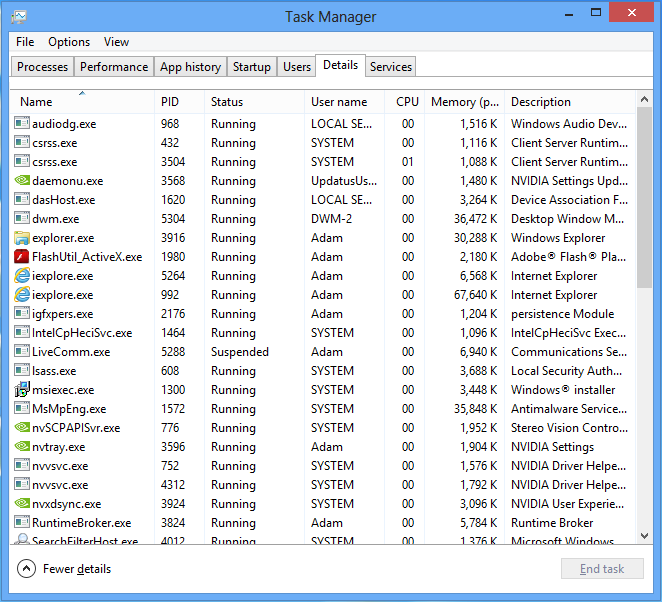Open the View menu
Viewport: 662px width, 602px height.
[116, 42]
